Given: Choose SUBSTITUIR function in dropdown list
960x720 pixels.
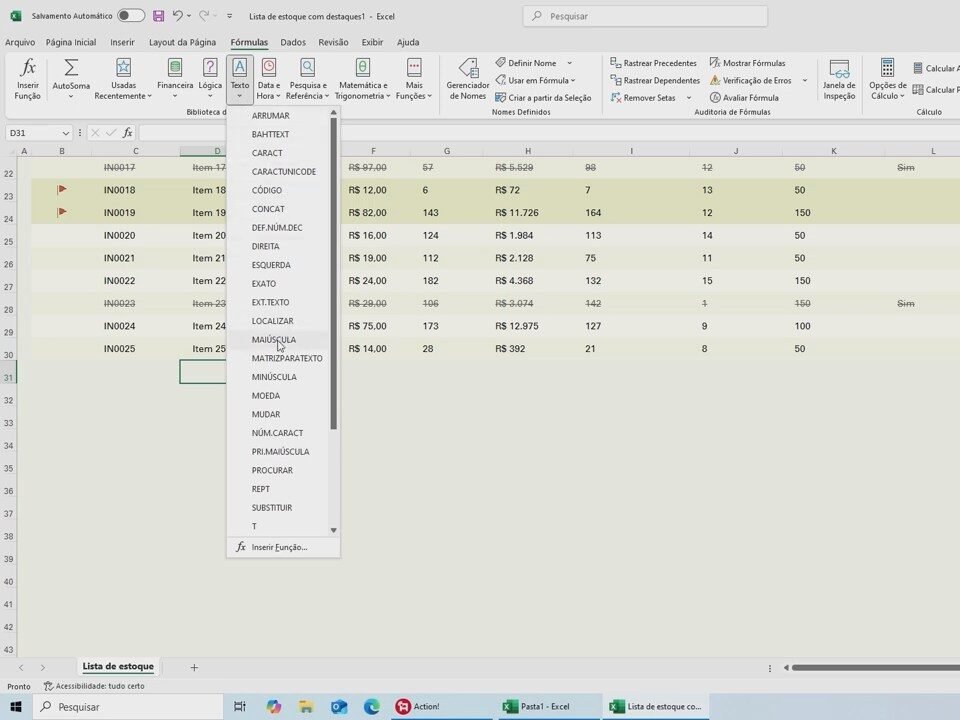Looking at the screenshot, I should coord(272,508).
